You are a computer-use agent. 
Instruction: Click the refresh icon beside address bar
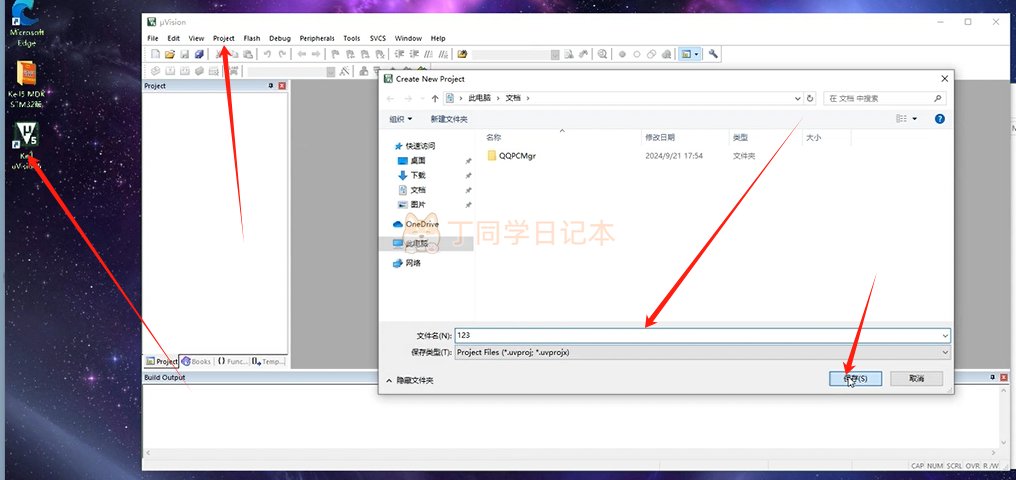pyautogui.click(x=810, y=98)
